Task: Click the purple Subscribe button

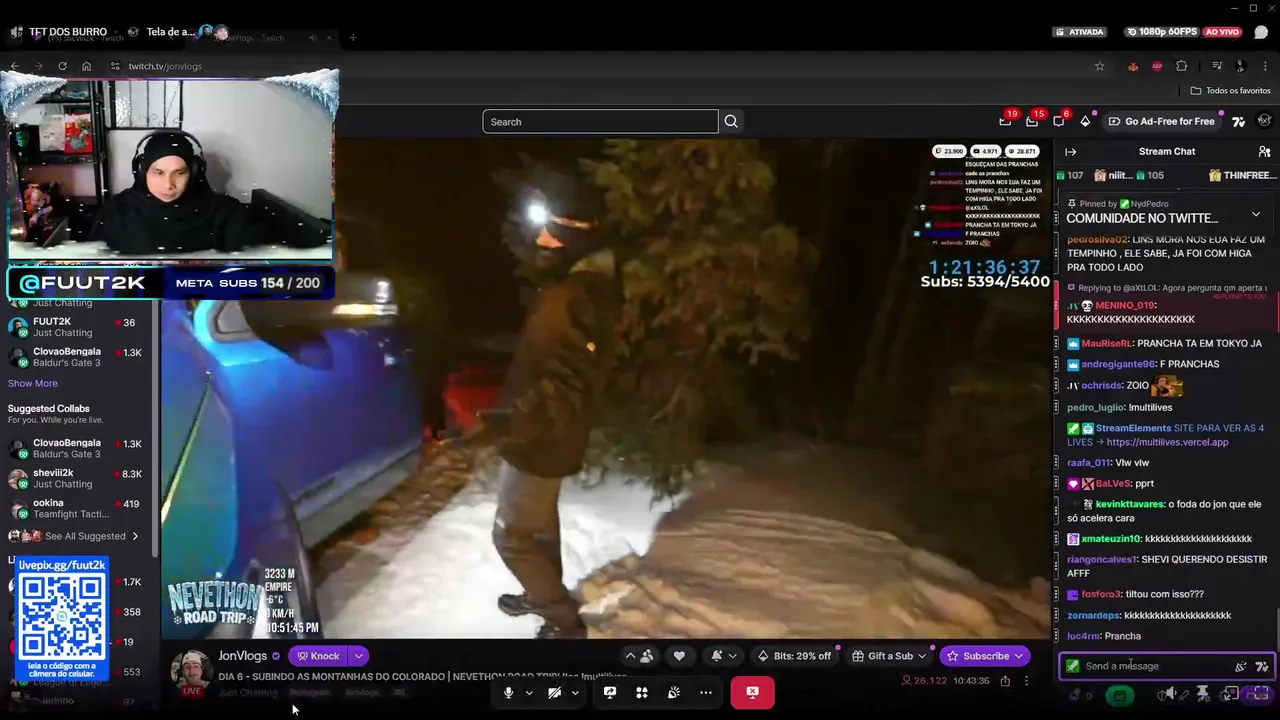Action: pyautogui.click(x=984, y=656)
